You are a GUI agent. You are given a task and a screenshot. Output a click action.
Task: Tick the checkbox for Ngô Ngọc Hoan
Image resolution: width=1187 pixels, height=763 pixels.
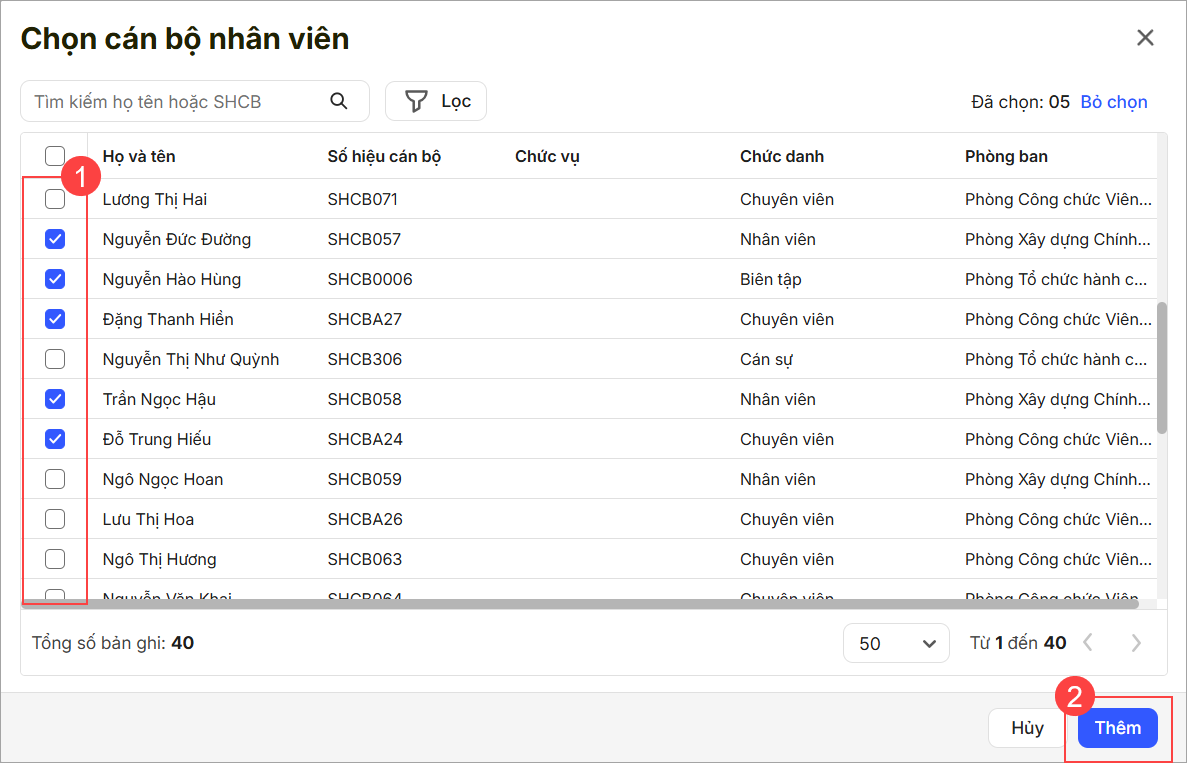[55, 479]
